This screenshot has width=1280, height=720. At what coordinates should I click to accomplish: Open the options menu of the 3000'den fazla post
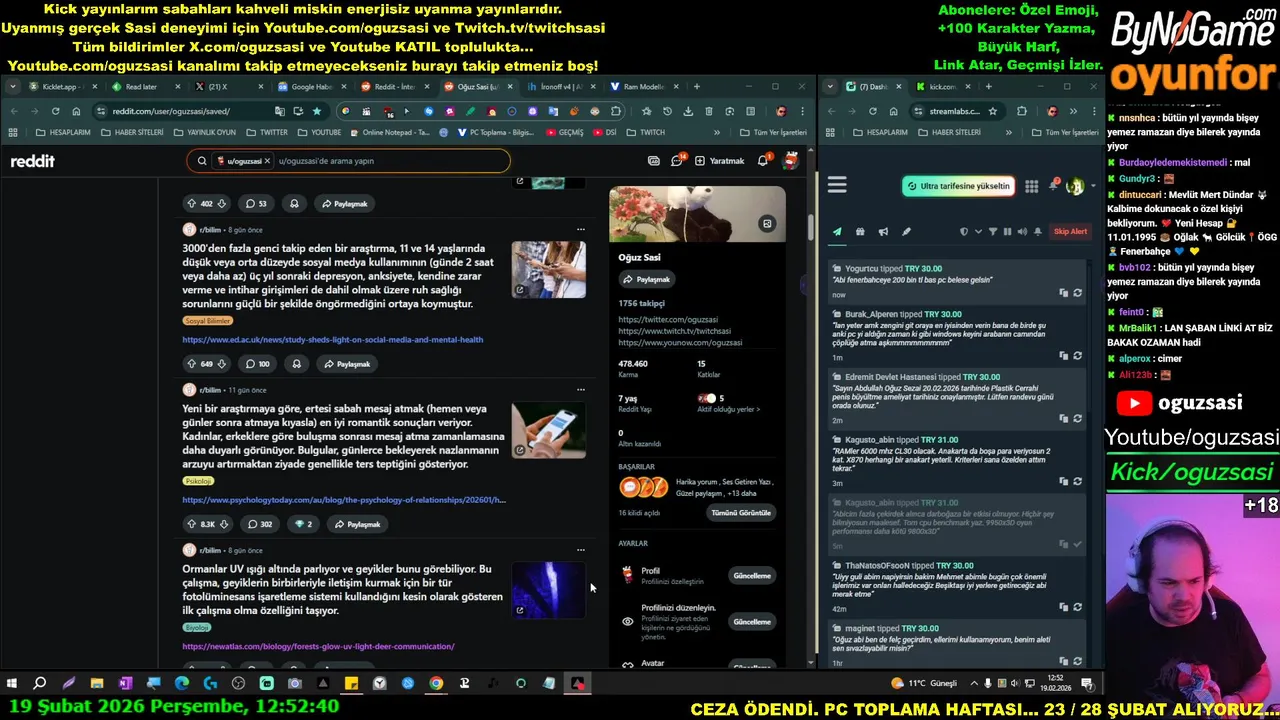tap(580, 229)
